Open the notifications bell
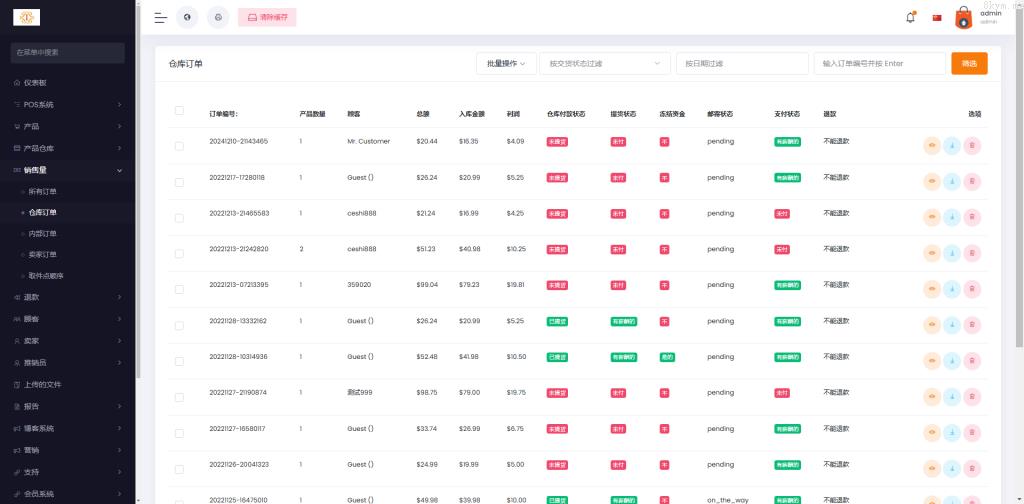The width and height of the screenshot is (1024, 504). click(910, 17)
